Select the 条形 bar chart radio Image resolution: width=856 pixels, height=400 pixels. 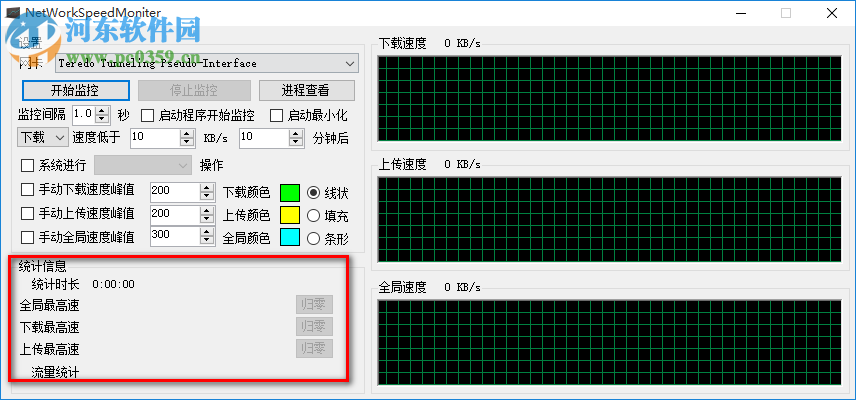(x=313, y=238)
